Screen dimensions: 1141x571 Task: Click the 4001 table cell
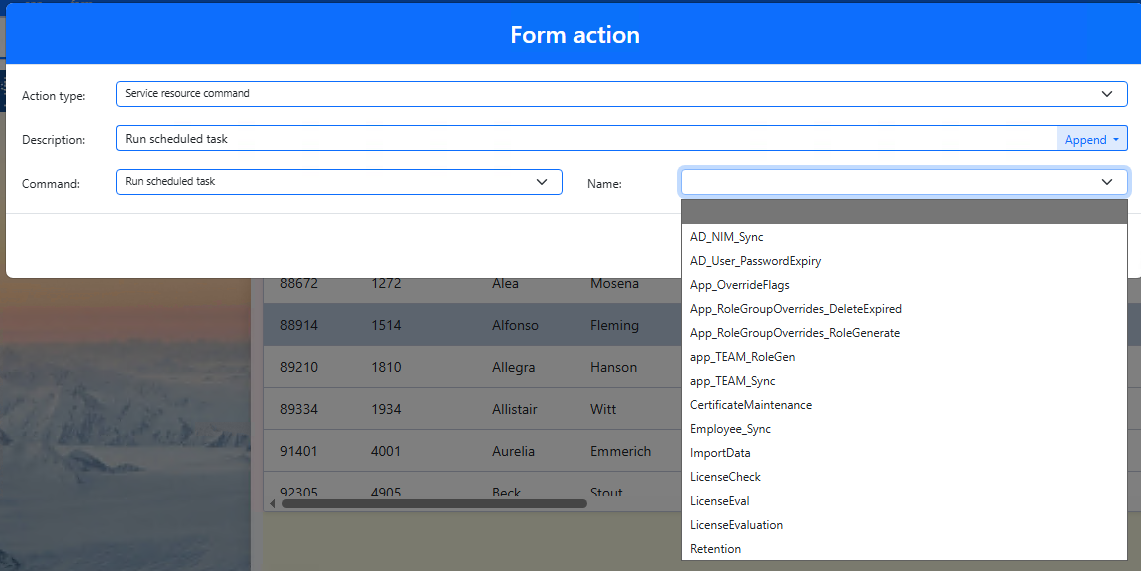(386, 451)
